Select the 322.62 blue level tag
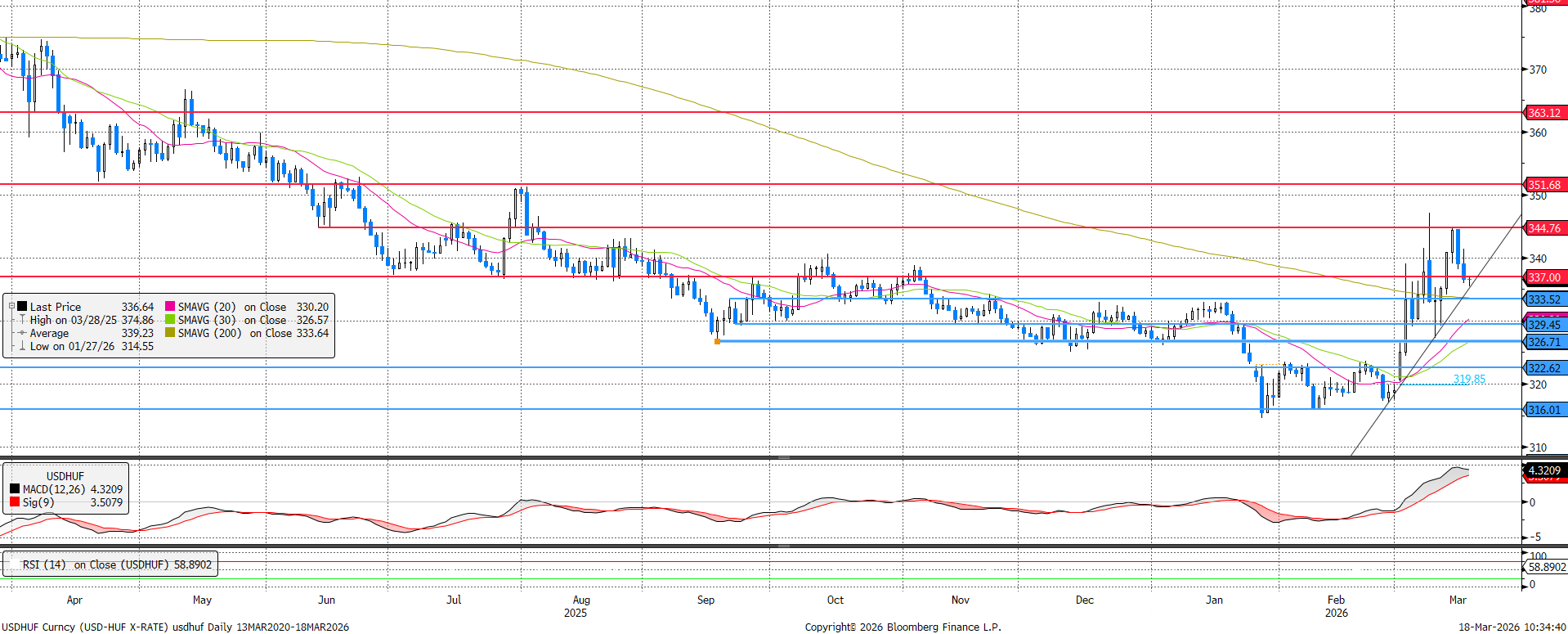This screenshot has height=634, width=1568. coord(1544,368)
